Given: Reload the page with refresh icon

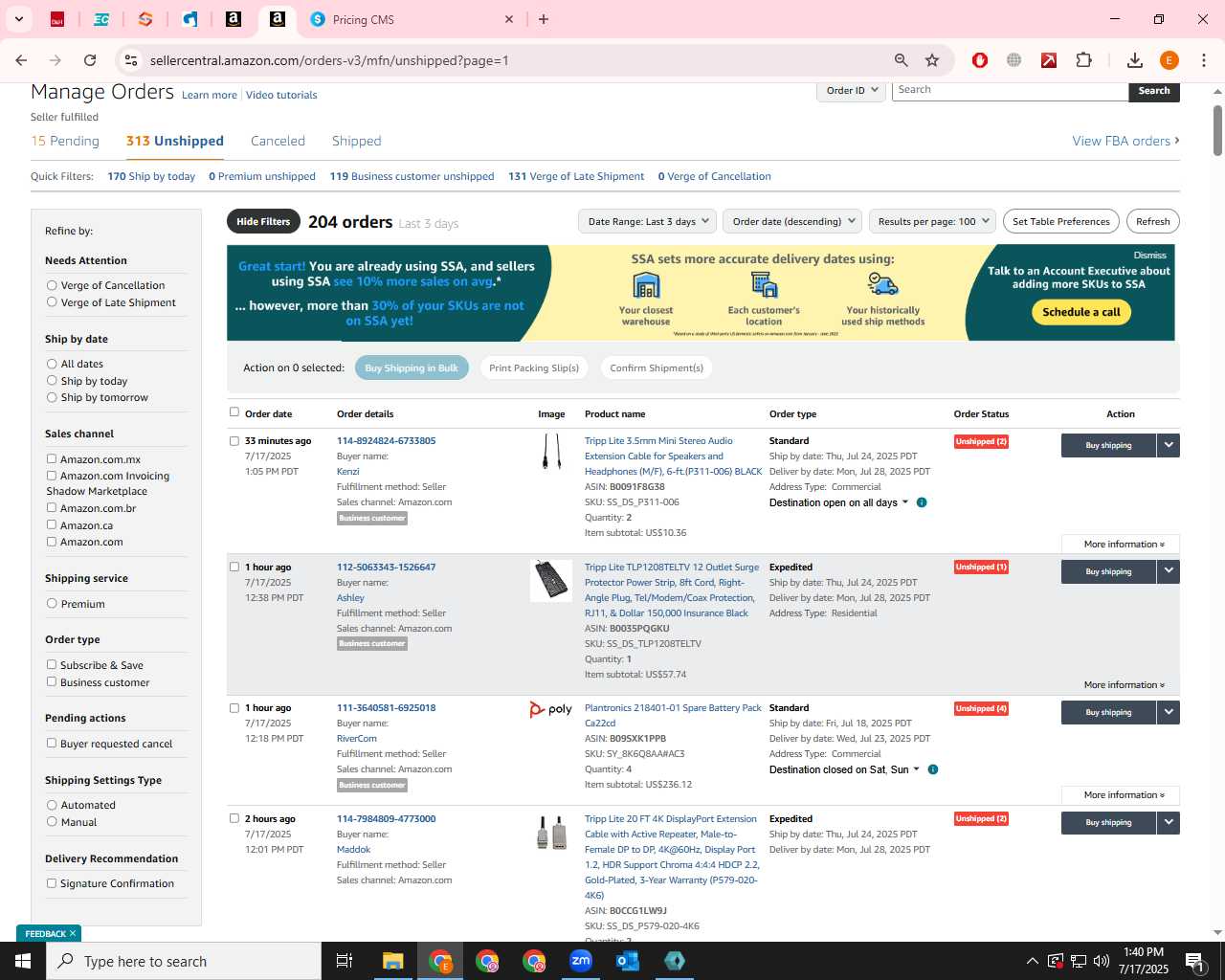Looking at the screenshot, I should [x=90, y=60].
